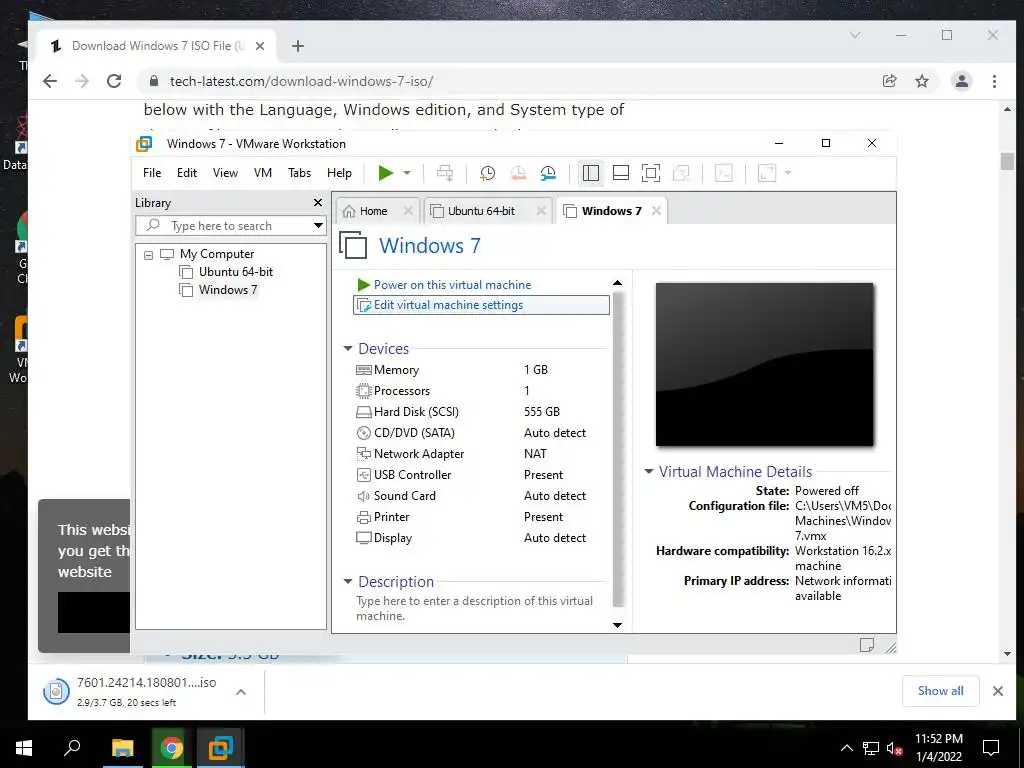The image size is (1024, 768).
Task: Open the File menu
Action: [x=152, y=173]
